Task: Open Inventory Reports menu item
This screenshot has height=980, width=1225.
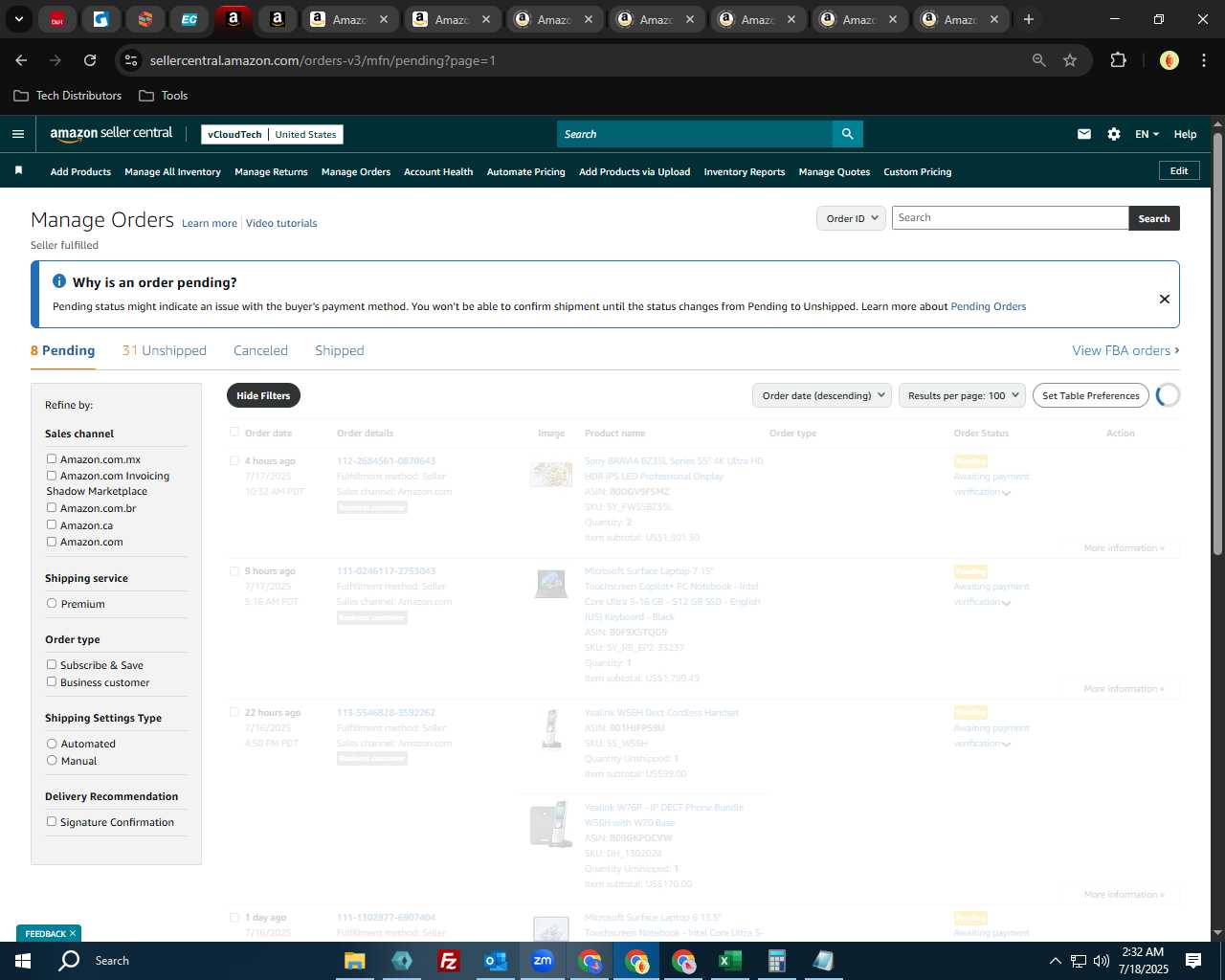Action: [x=745, y=172]
